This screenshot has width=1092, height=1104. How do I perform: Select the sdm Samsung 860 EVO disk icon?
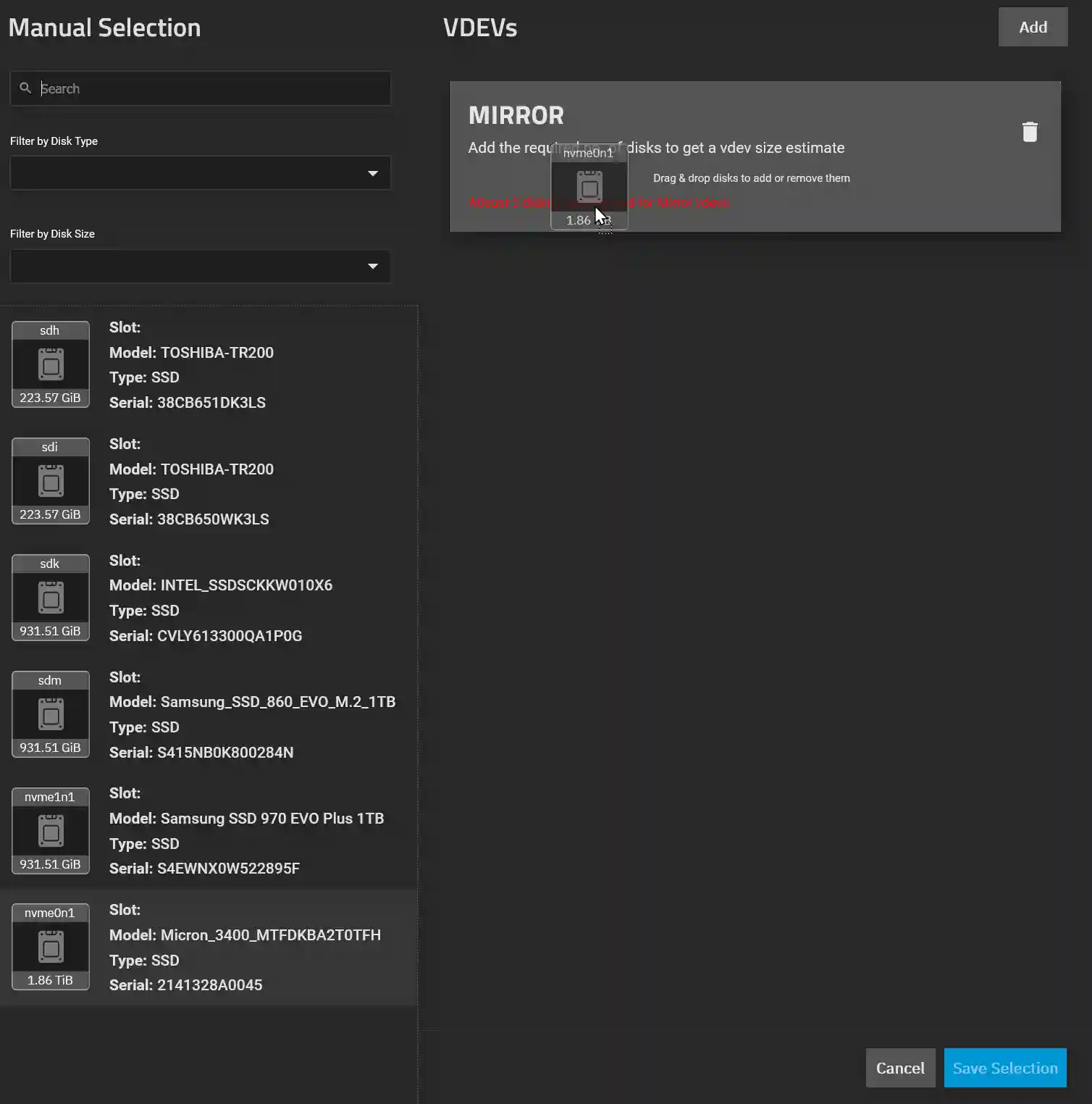(x=50, y=714)
